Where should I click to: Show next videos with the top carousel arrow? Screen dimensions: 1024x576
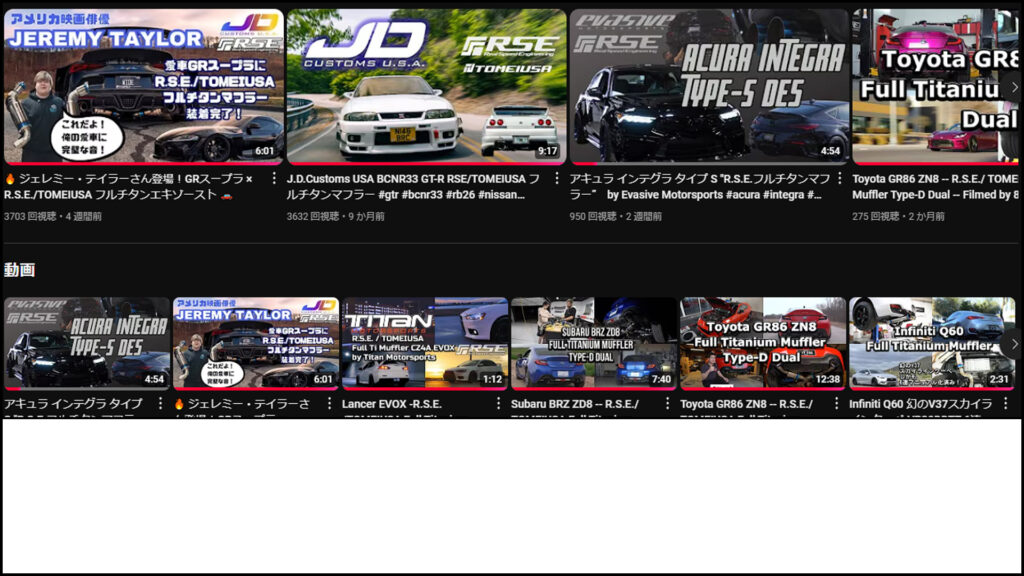pyautogui.click(x=1013, y=88)
